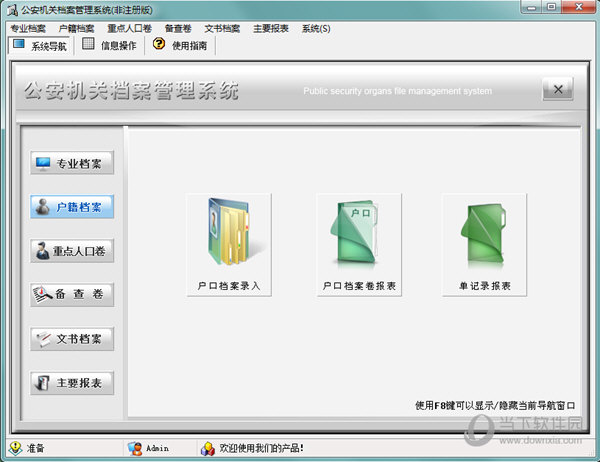Click the 准备 status bar icon
This screenshot has width=600, height=462.
[x=15, y=448]
